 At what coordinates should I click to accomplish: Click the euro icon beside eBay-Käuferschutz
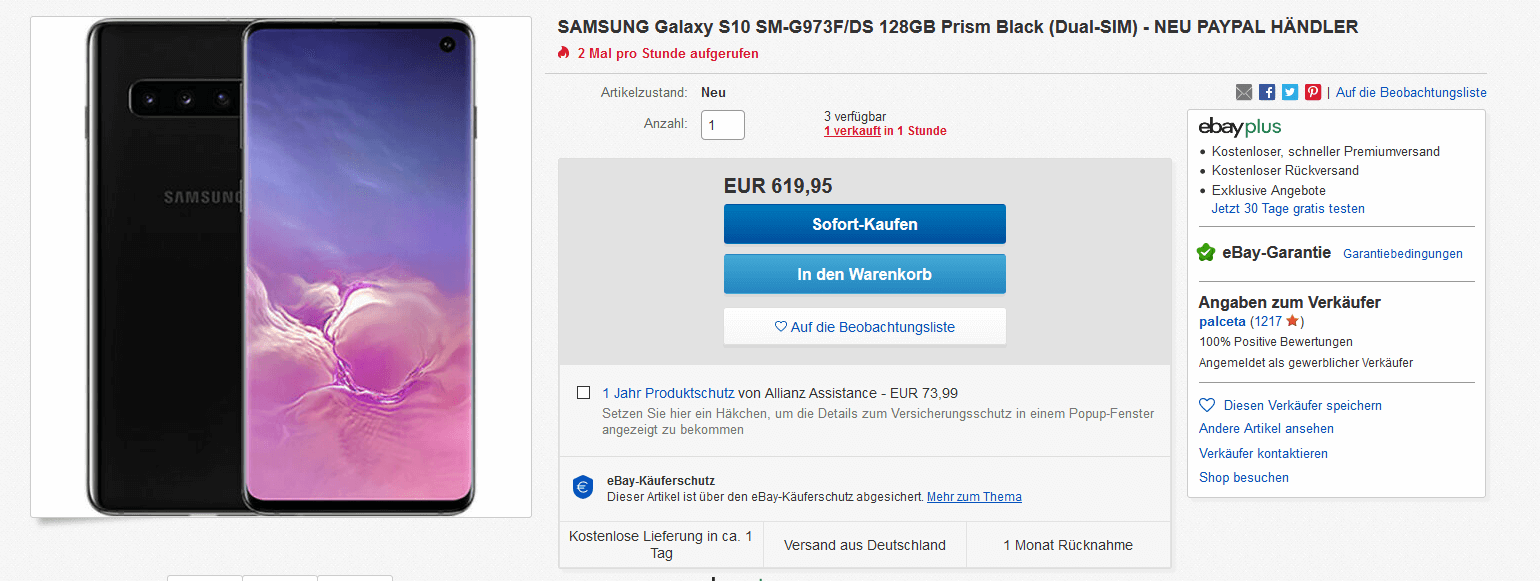(583, 488)
